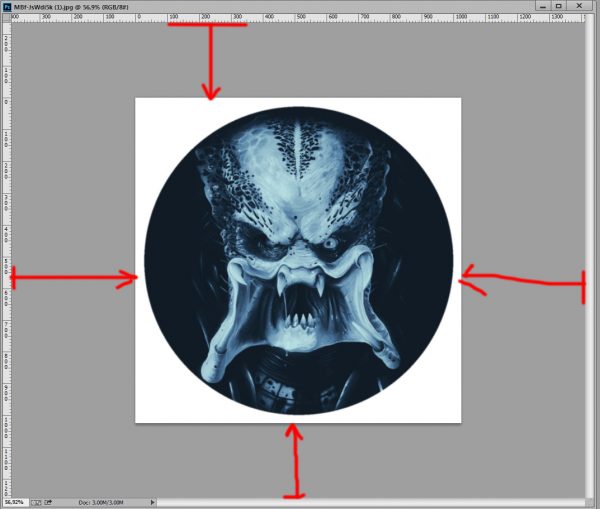The width and height of the screenshot is (600, 509).
Task: Click the share icon in the status bar
Action: click(x=48, y=502)
